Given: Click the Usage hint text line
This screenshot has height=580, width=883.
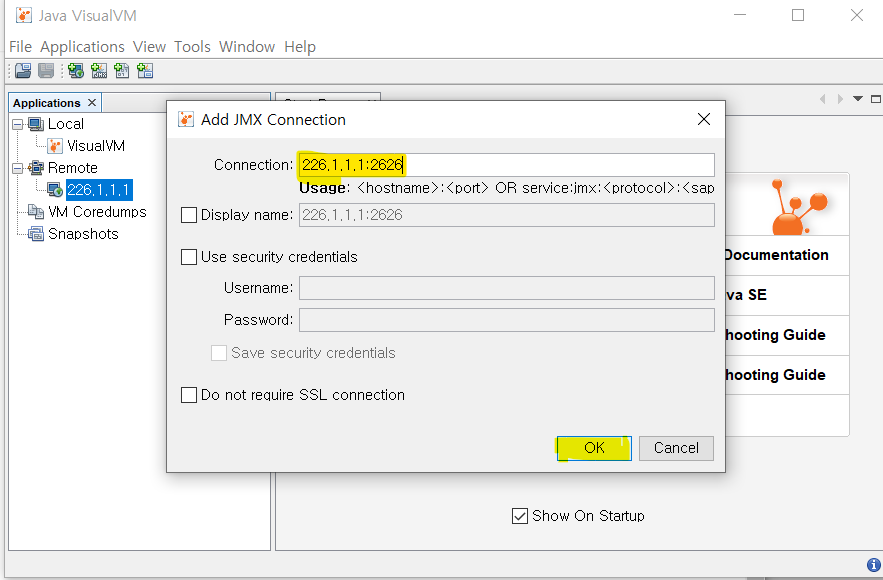Looking at the screenshot, I should pos(507,188).
